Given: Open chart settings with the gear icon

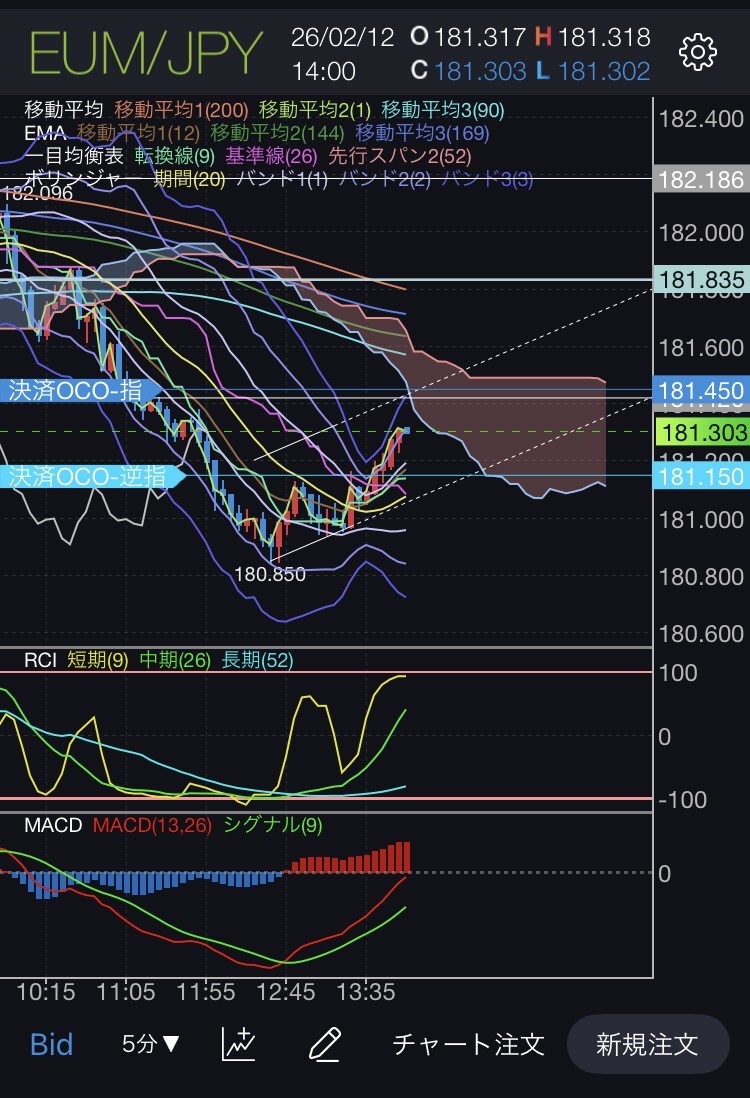Looking at the screenshot, I should click(697, 52).
